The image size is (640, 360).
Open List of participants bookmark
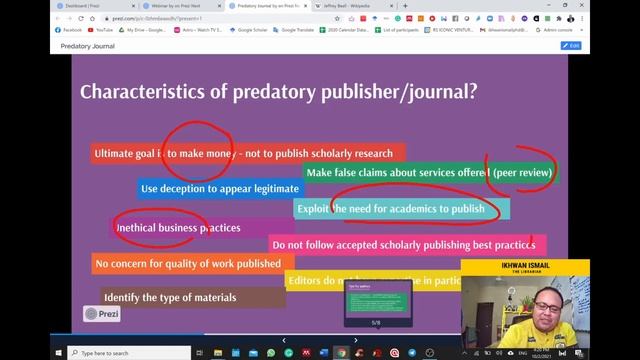click(397, 30)
